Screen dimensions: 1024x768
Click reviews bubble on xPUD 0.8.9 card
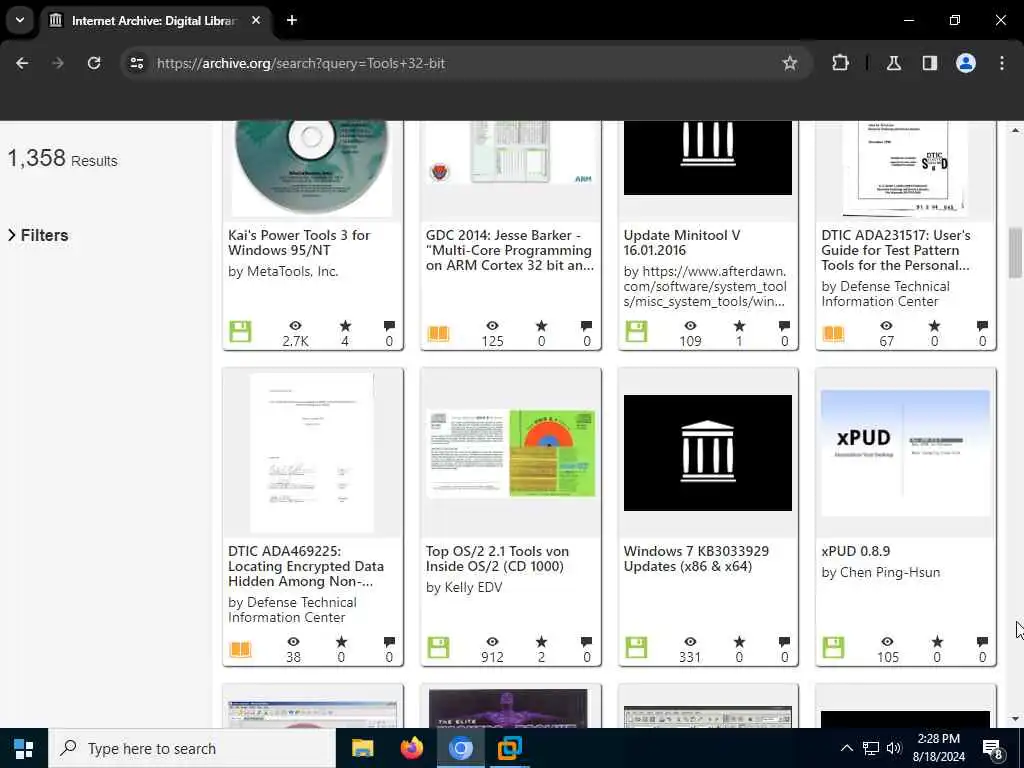[982, 641]
